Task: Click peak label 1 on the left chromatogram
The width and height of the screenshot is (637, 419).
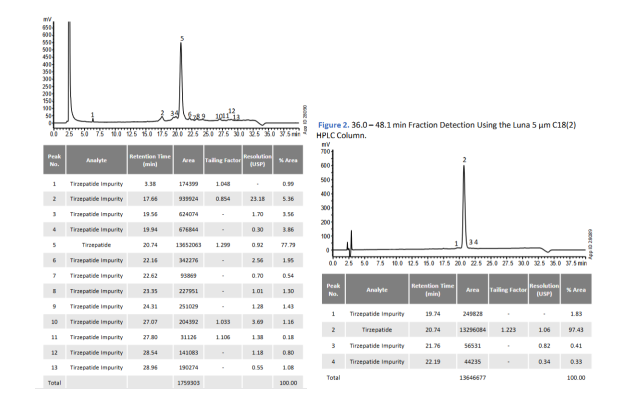Action: click(92, 115)
